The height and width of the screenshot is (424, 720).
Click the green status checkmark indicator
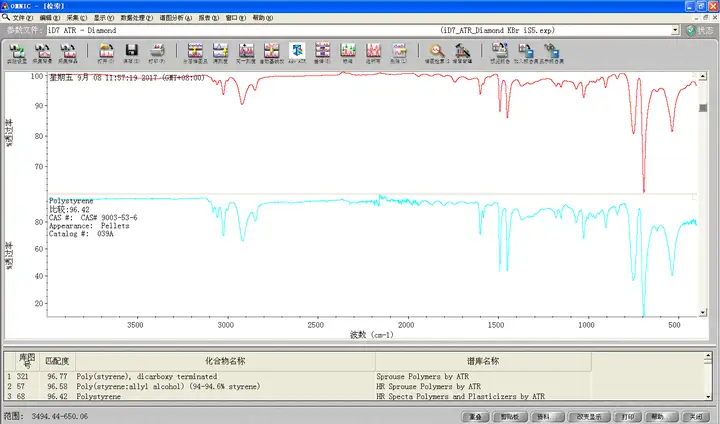click(691, 30)
